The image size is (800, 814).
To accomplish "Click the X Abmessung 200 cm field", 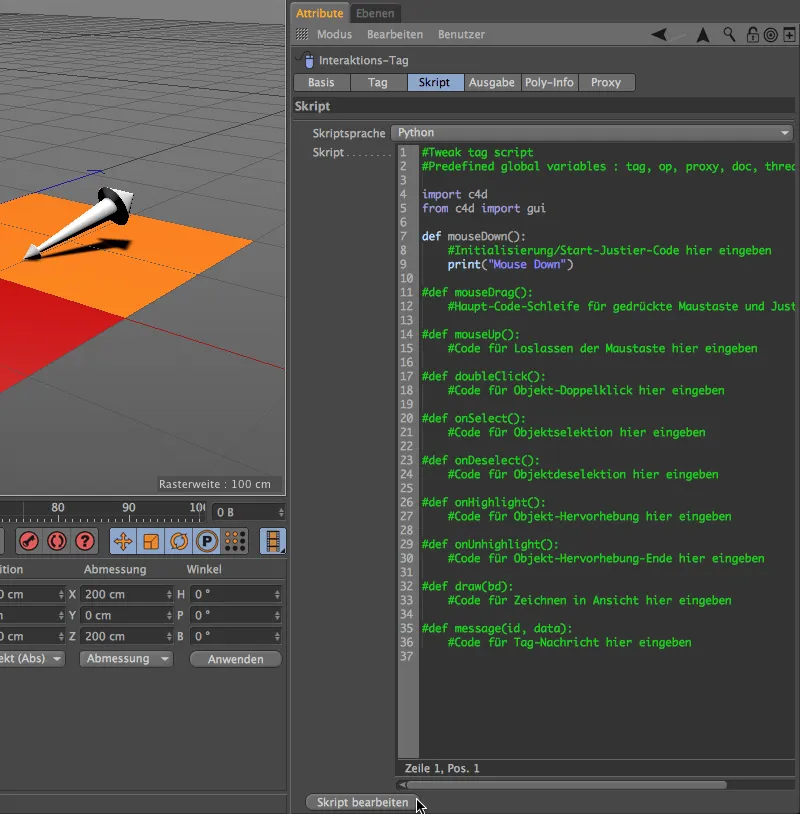I will tap(127, 594).
